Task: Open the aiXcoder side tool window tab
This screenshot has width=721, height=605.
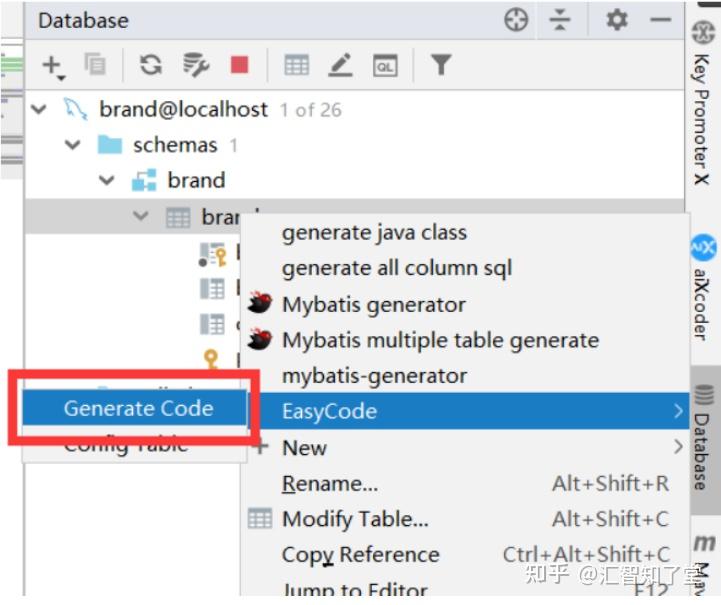Action: [703, 287]
